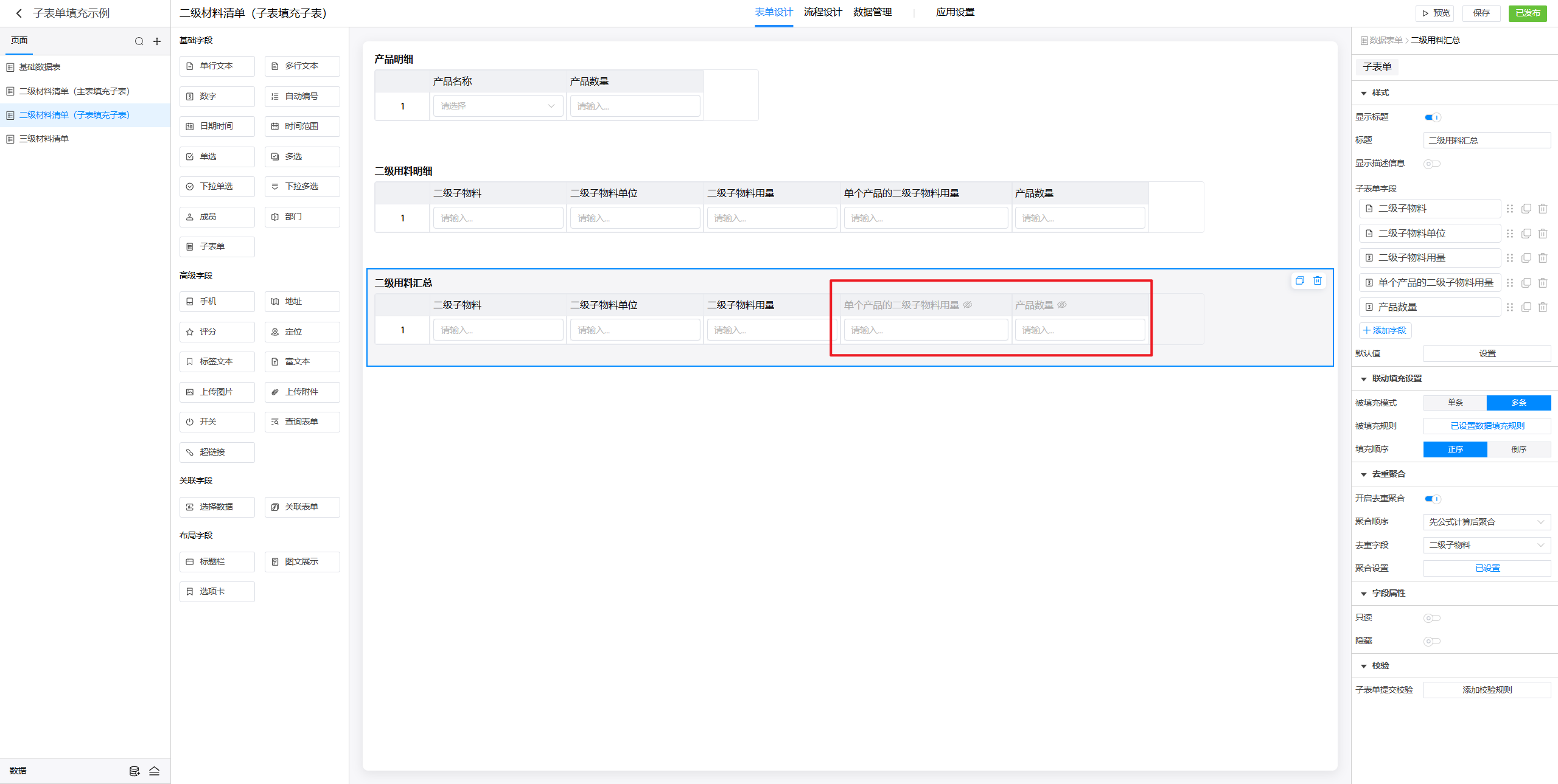Image resolution: width=1558 pixels, height=784 pixels.
Task: Switch to the 流程设计 tab
Action: coord(823,12)
